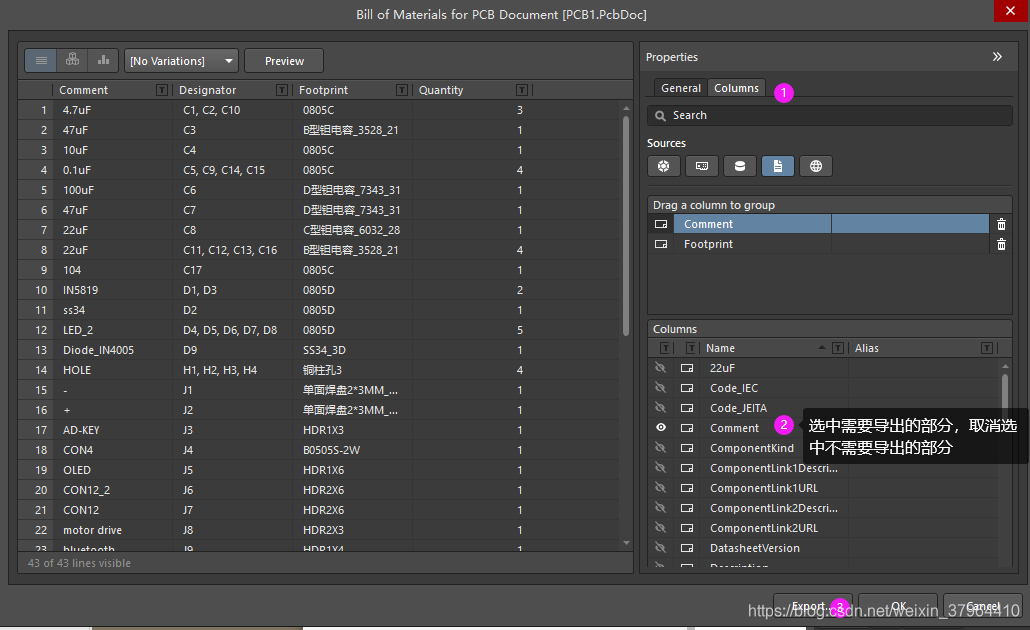Click the Preview button
Image resolution: width=1030 pixels, height=630 pixels.
(x=284, y=60)
